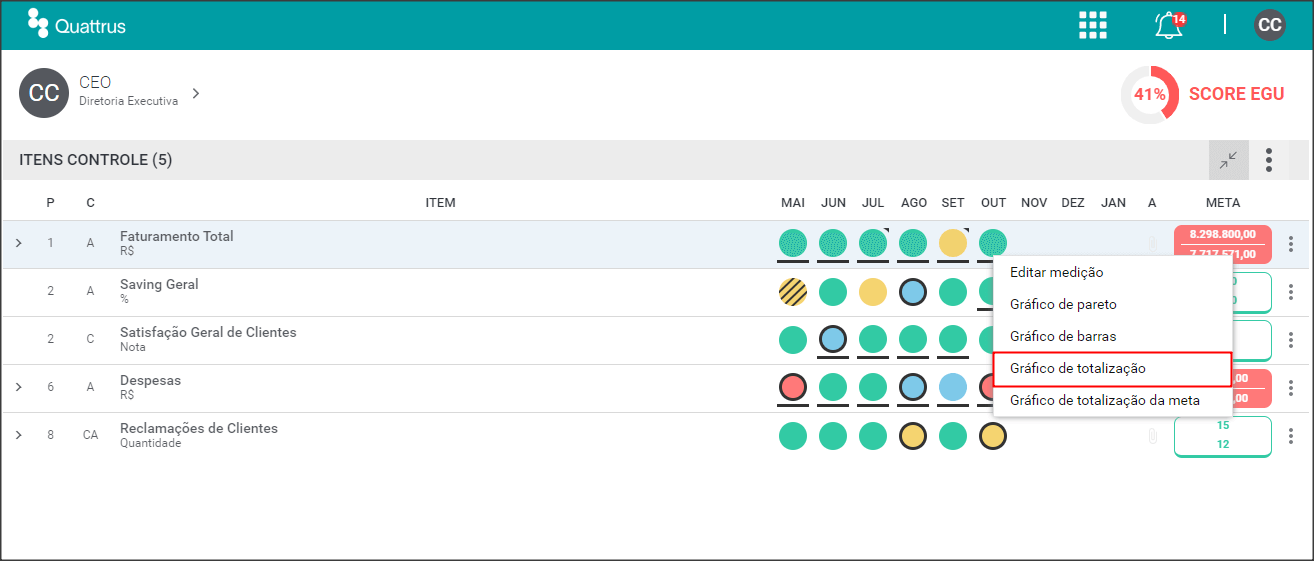1314x561 pixels.
Task: Choose Gráfico de totalização da meta
Action: (1112, 400)
